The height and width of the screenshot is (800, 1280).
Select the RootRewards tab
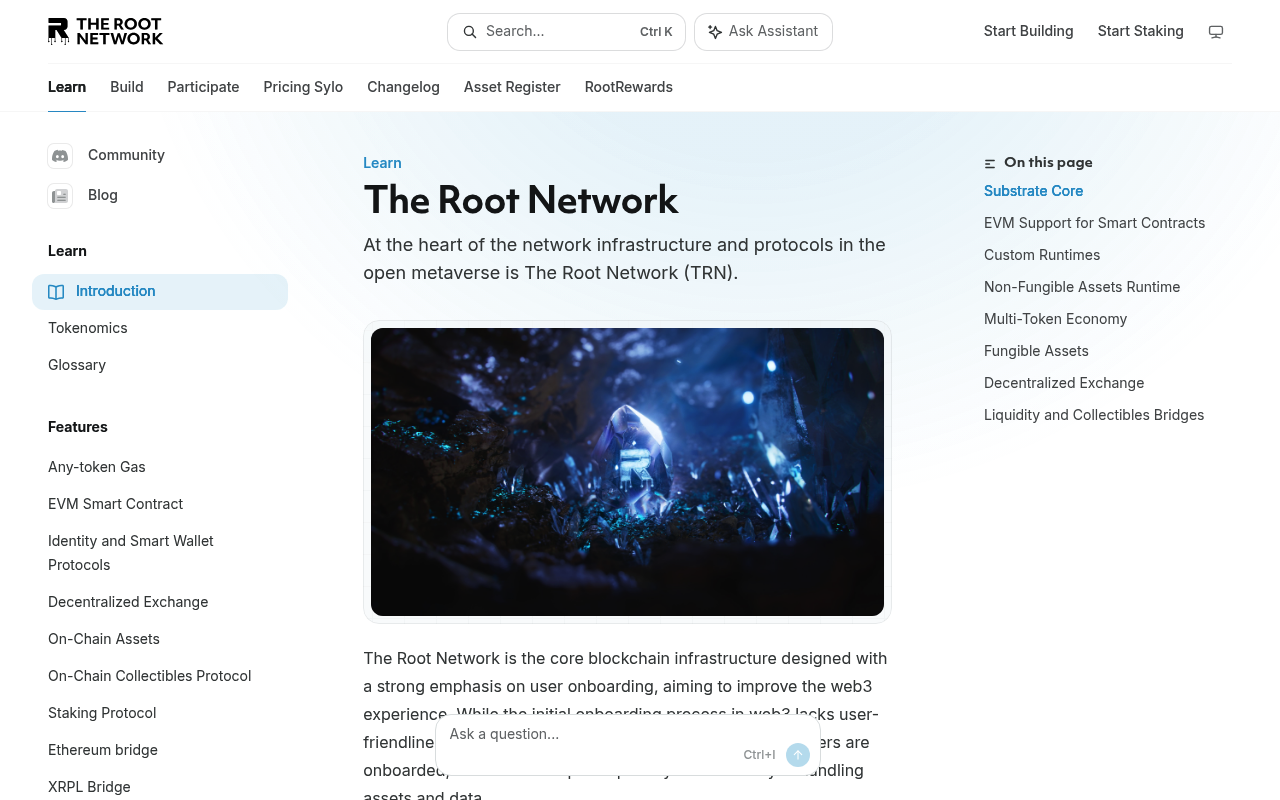click(628, 87)
